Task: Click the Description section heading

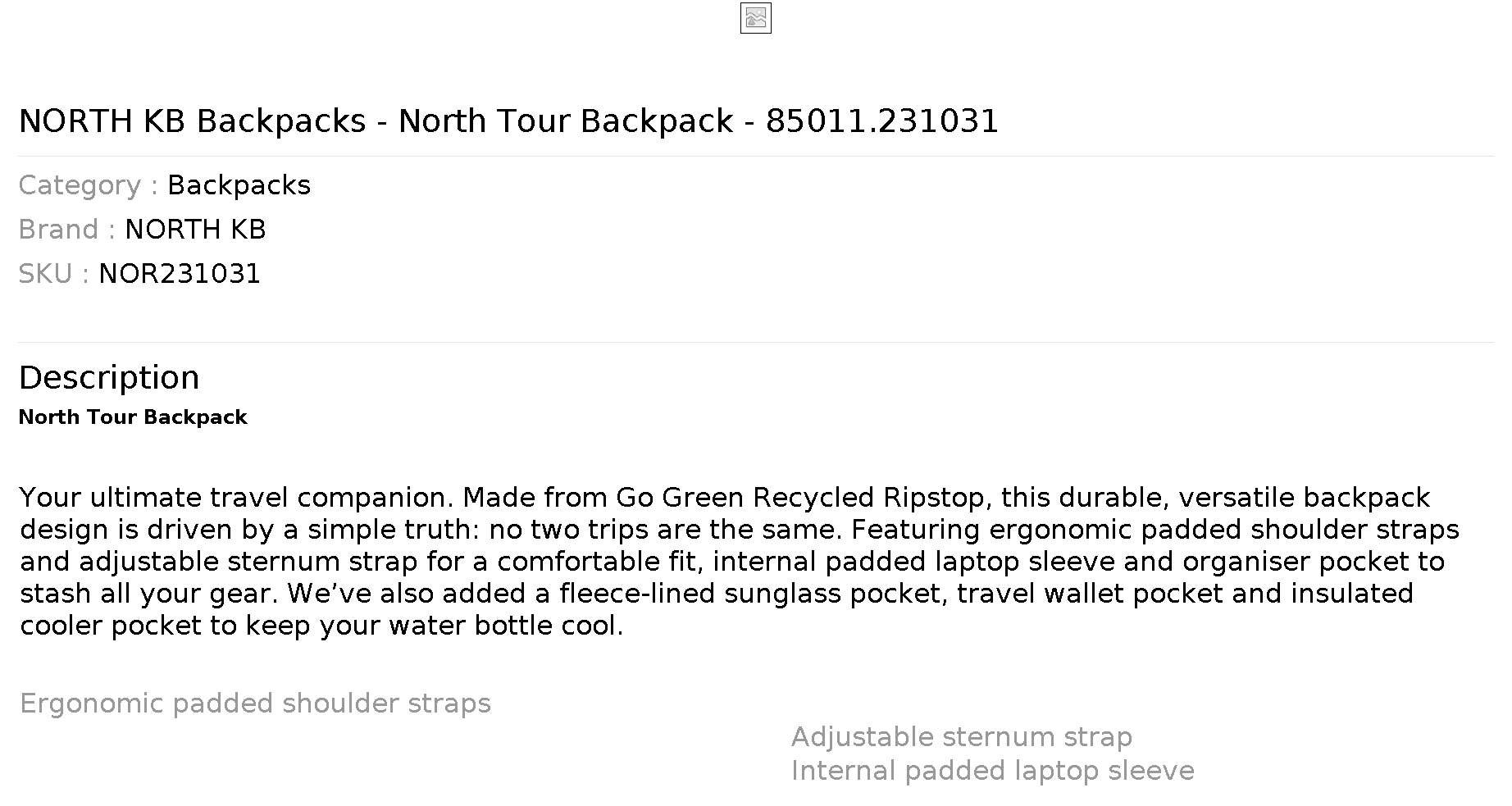Action: tap(109, 378)
